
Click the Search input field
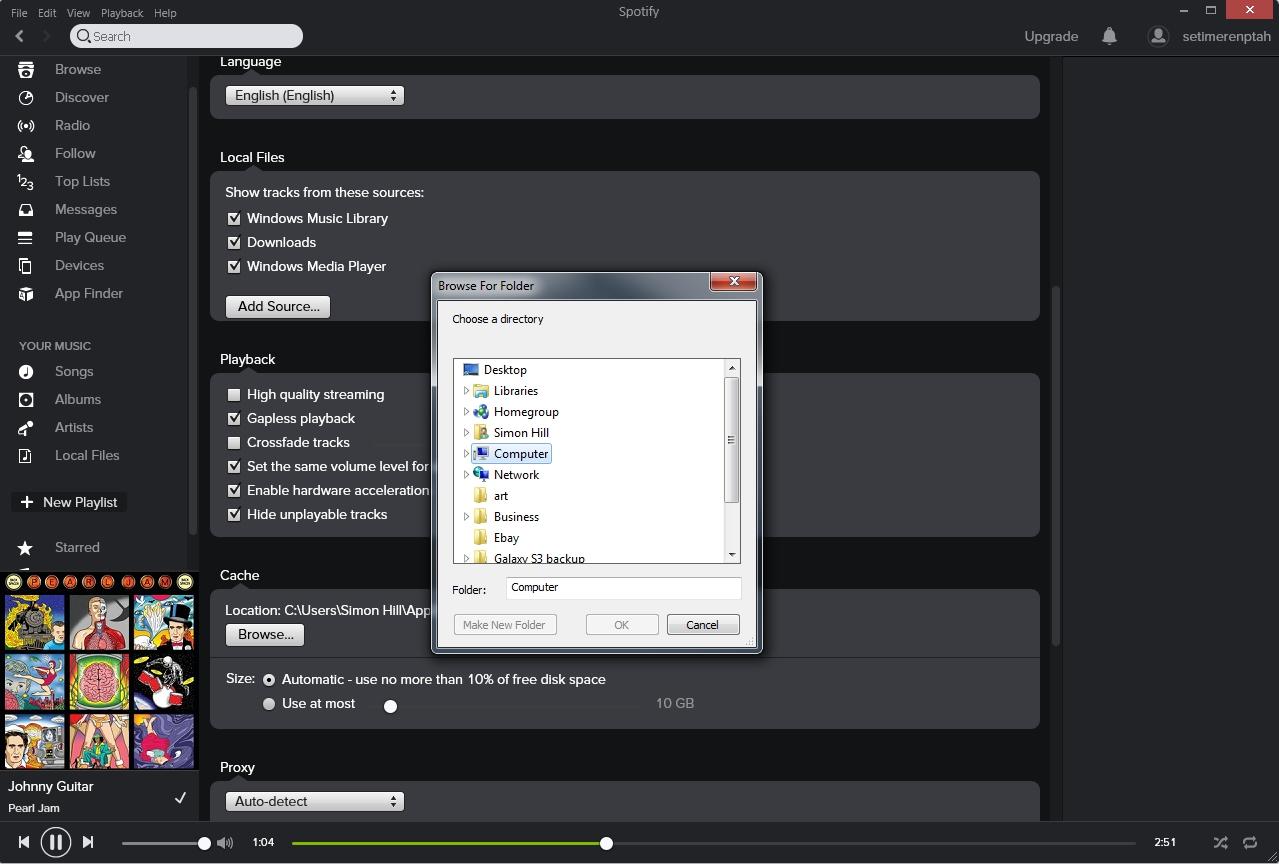187,36
